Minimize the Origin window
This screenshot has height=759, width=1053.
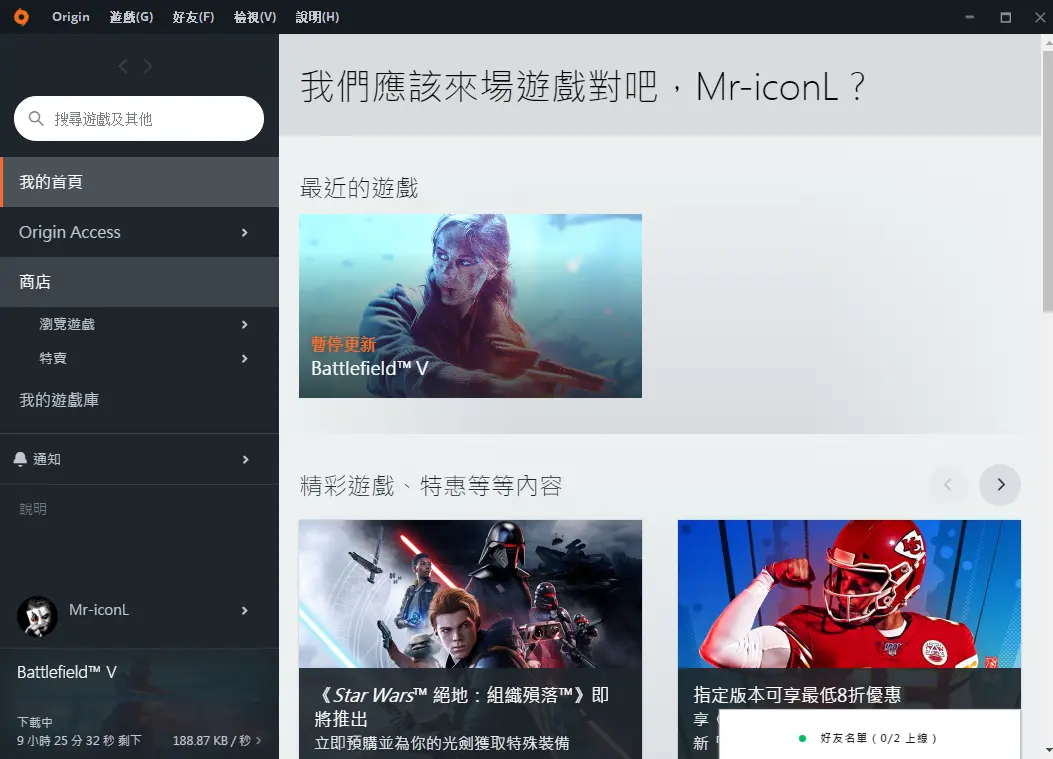click(970, 17)
